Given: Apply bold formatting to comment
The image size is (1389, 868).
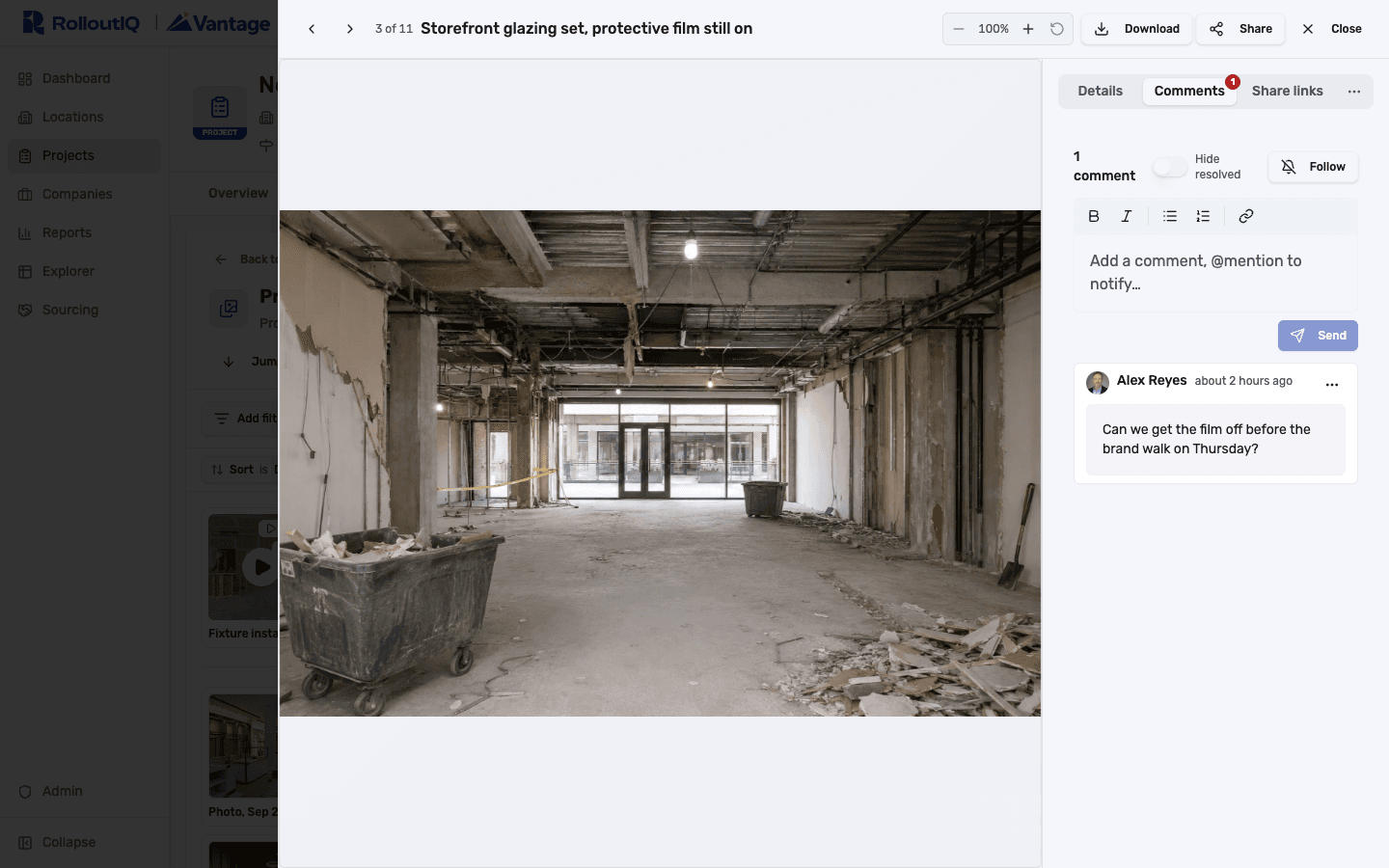Looking at the screenshot, I should click(1094, 216).
